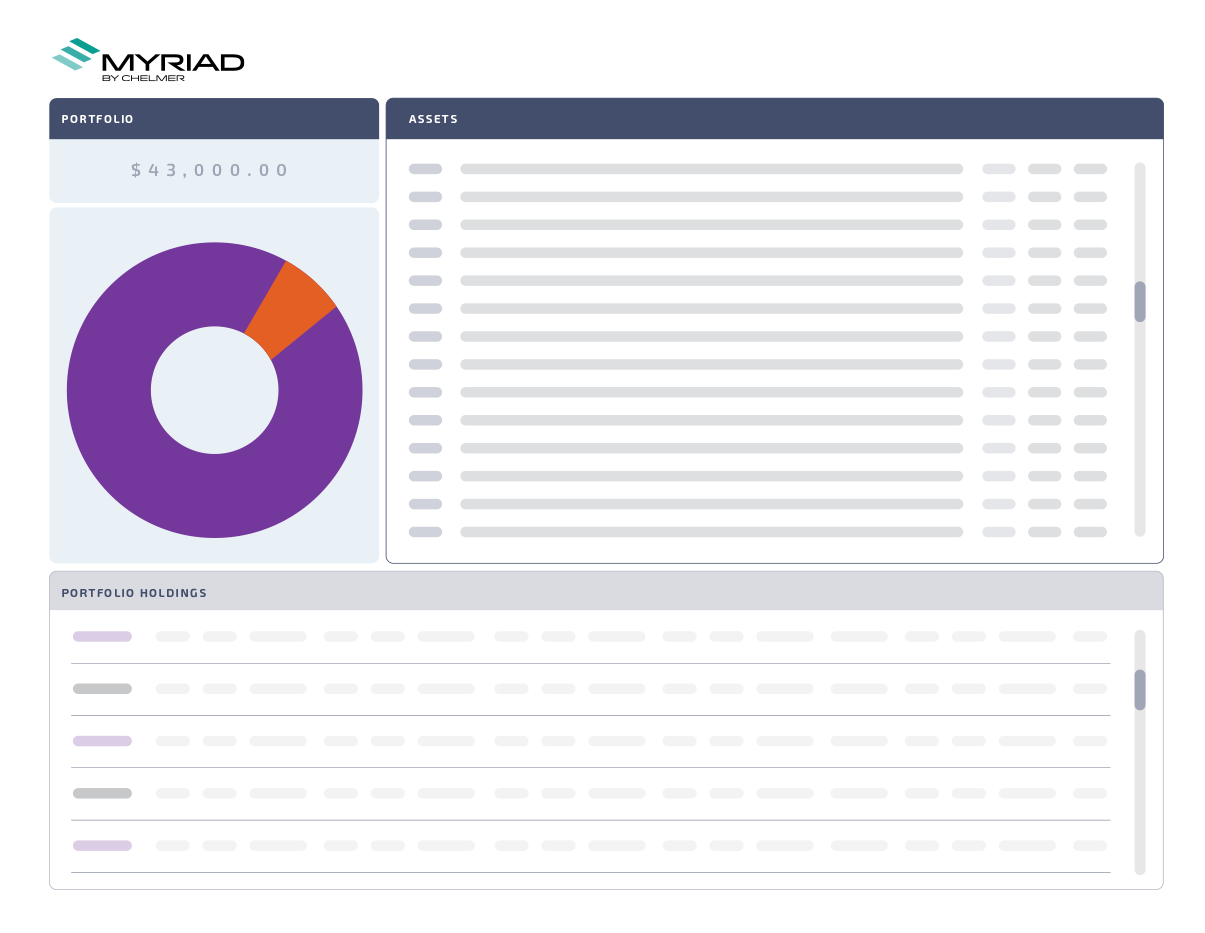Click the gray tag in second holdings row
This screenshot has width=1205, height=933.
(102, 689)
